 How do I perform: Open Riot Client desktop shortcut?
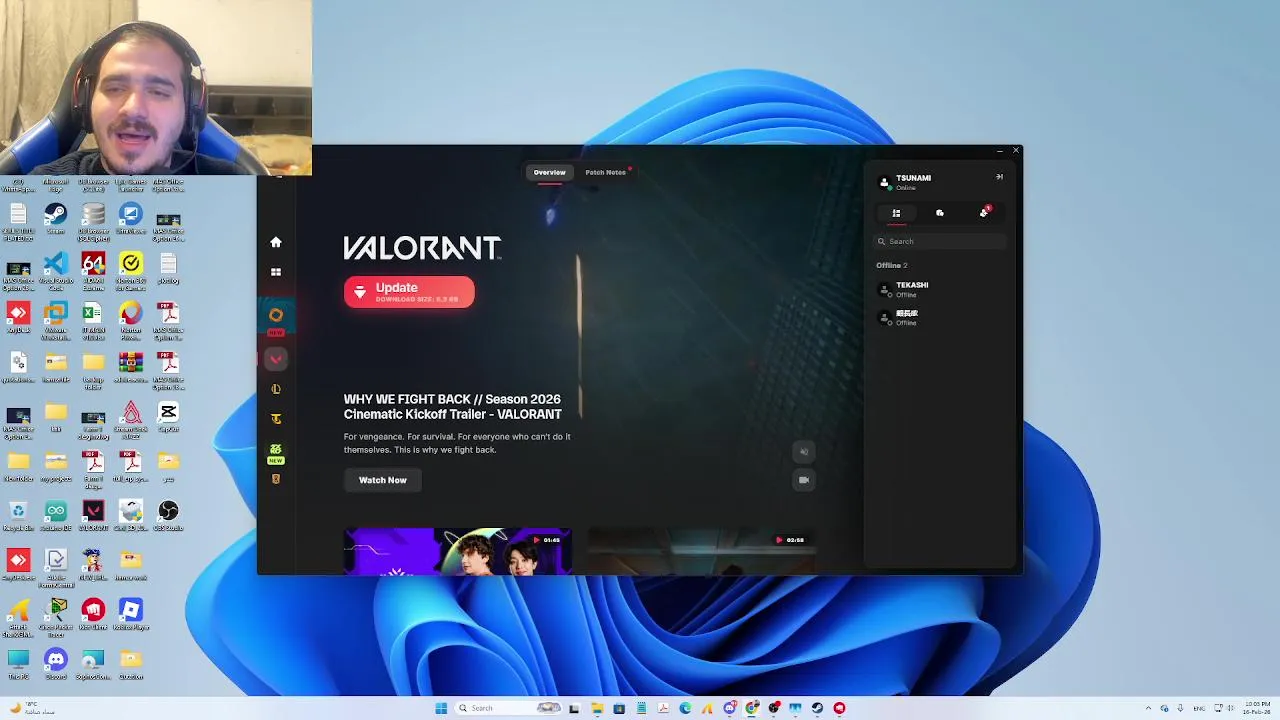coord(93,614)
